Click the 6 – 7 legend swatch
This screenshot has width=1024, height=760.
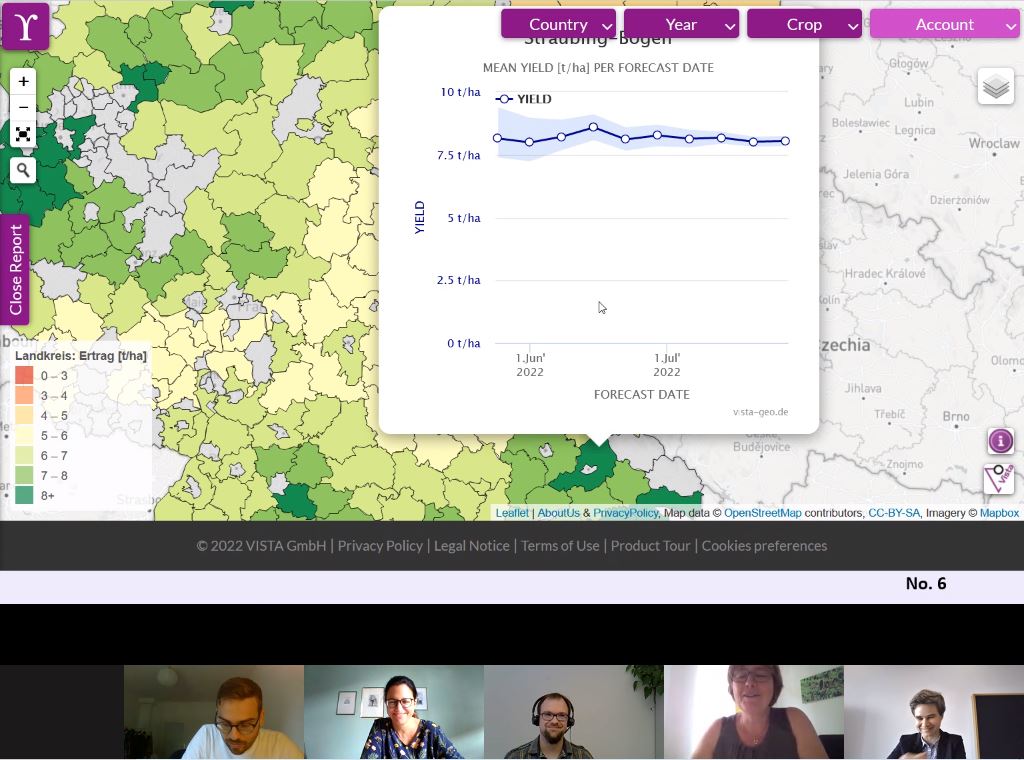[24, 456]
